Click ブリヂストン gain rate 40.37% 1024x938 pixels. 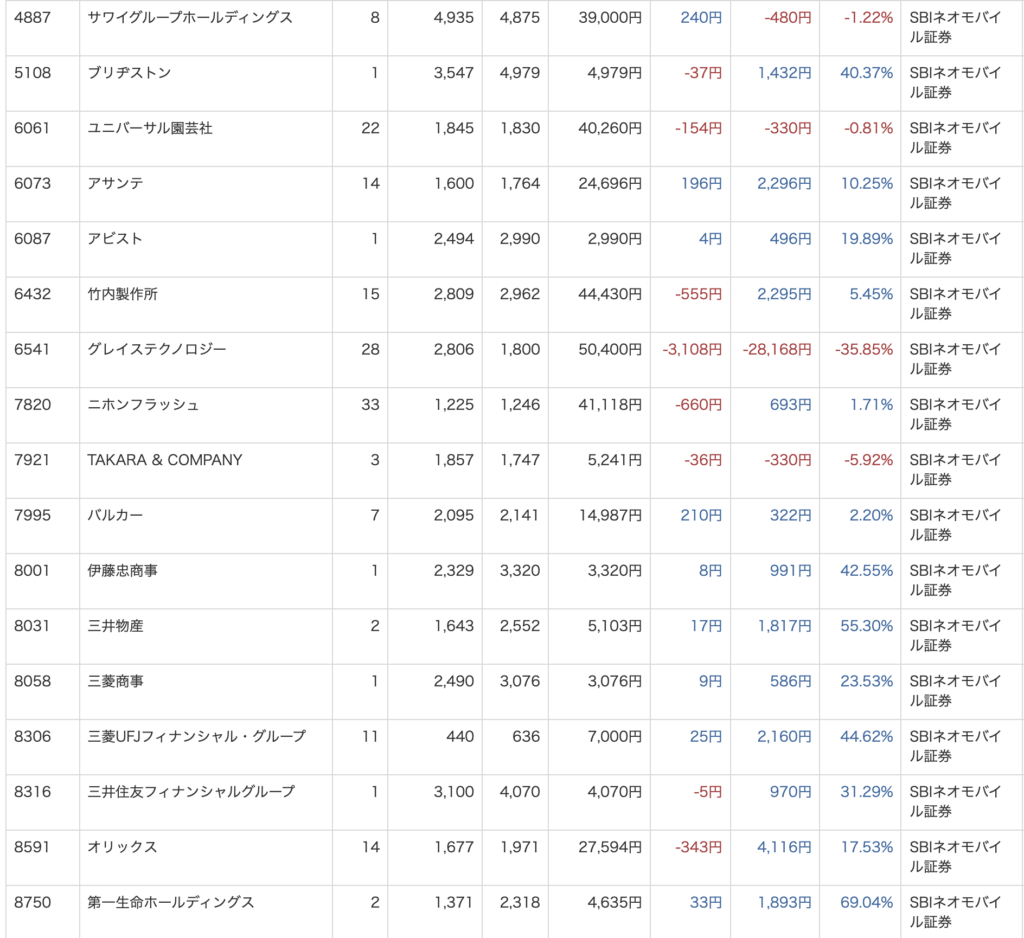tap(866, 73)
